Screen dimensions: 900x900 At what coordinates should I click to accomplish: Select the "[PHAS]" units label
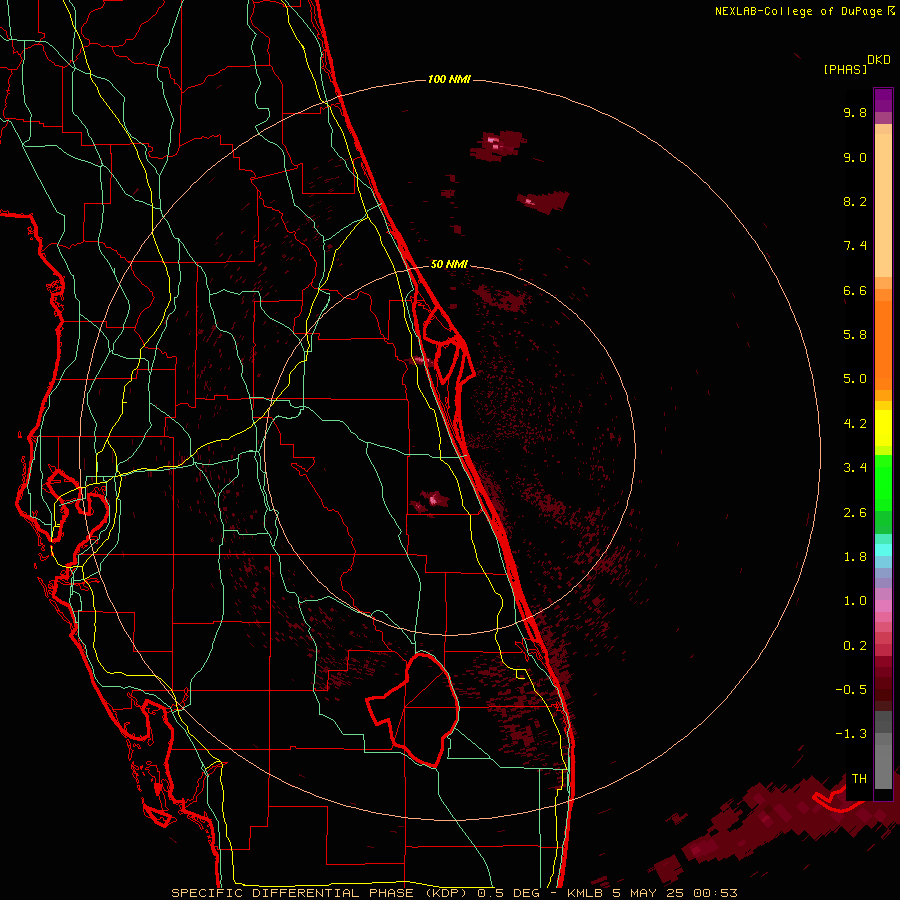point(845,69)
